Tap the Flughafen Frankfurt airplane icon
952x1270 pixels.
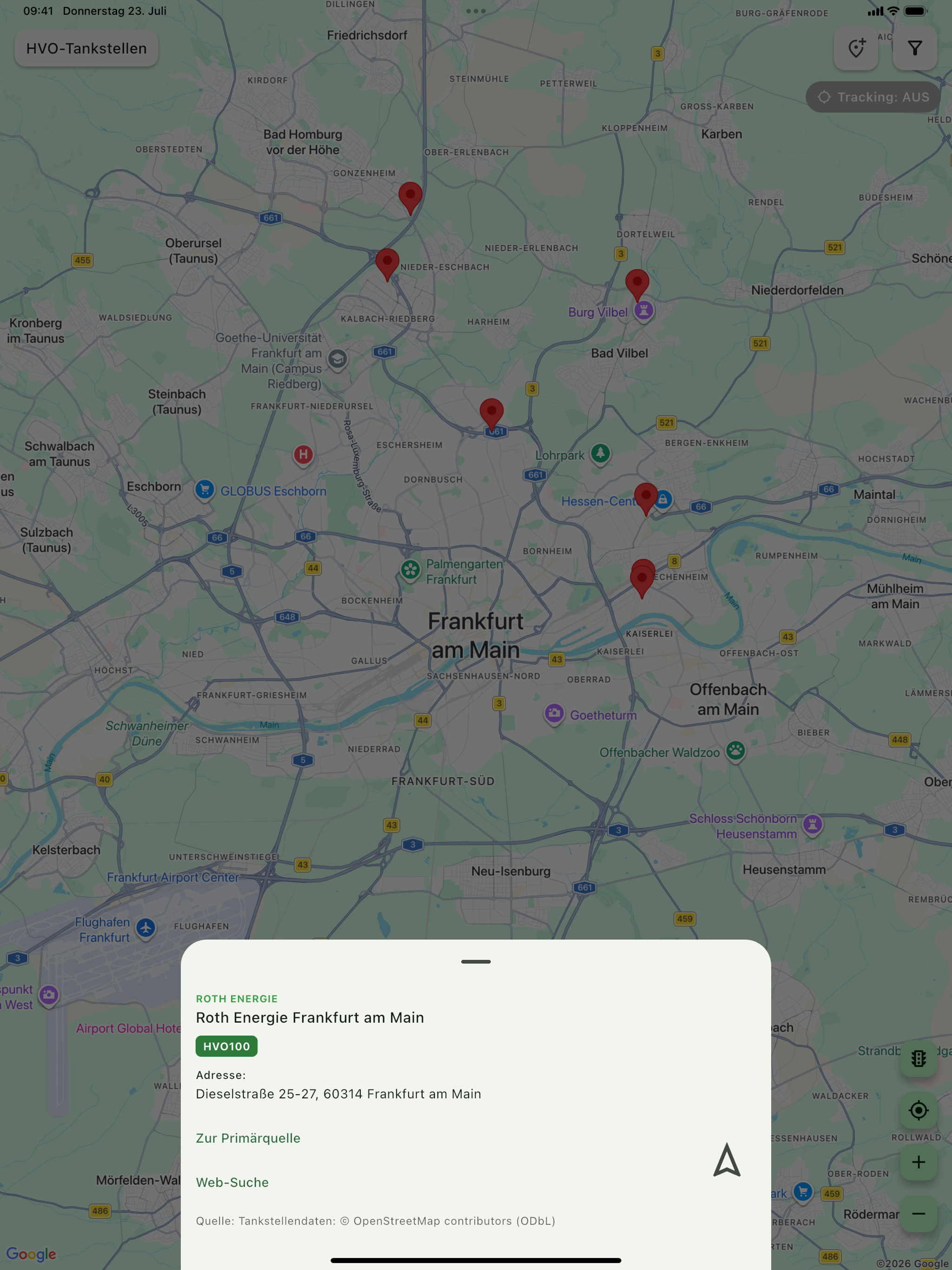(x=146, y=928)
